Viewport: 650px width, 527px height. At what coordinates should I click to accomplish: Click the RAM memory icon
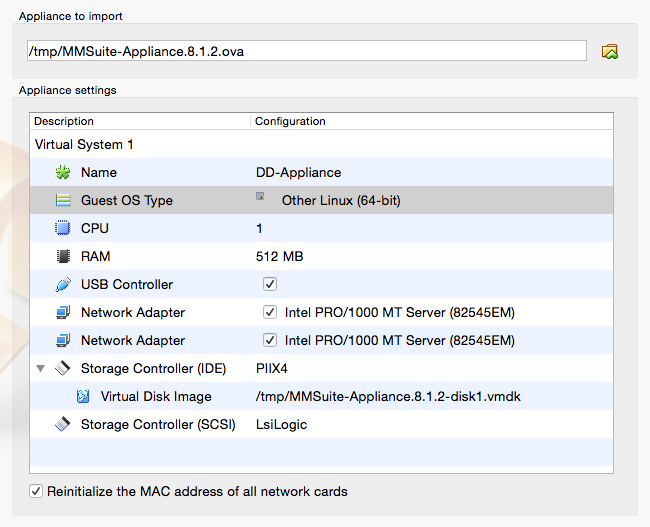coord(62,257)
